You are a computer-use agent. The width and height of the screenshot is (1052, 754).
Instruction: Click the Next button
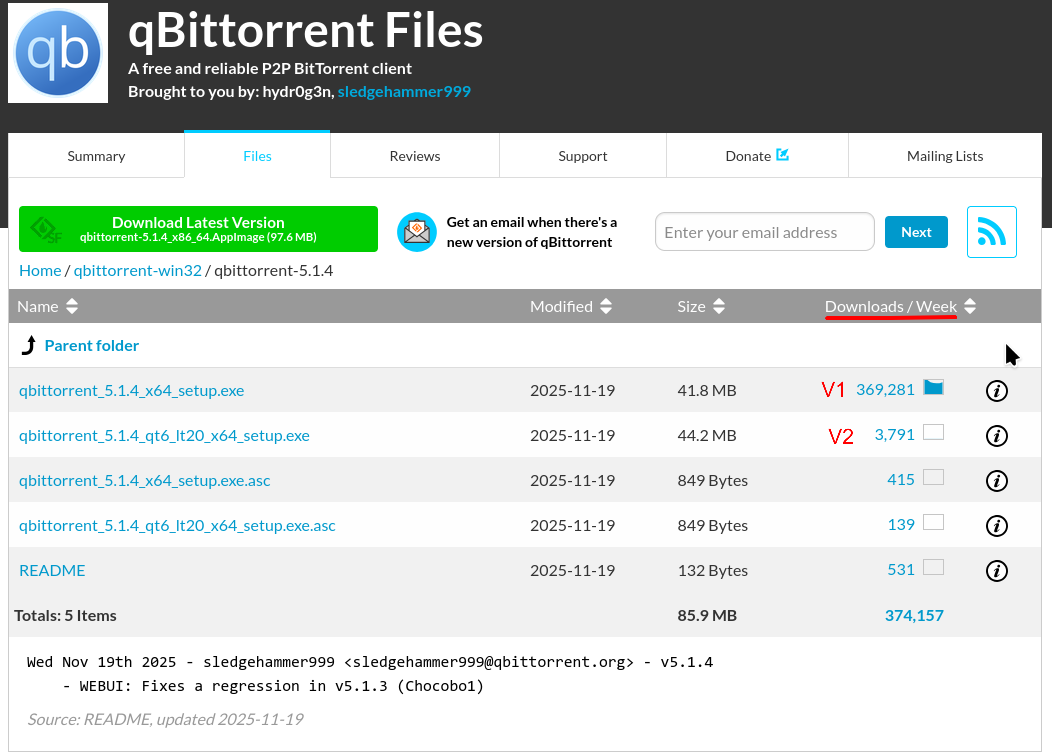tap(916, 232)
